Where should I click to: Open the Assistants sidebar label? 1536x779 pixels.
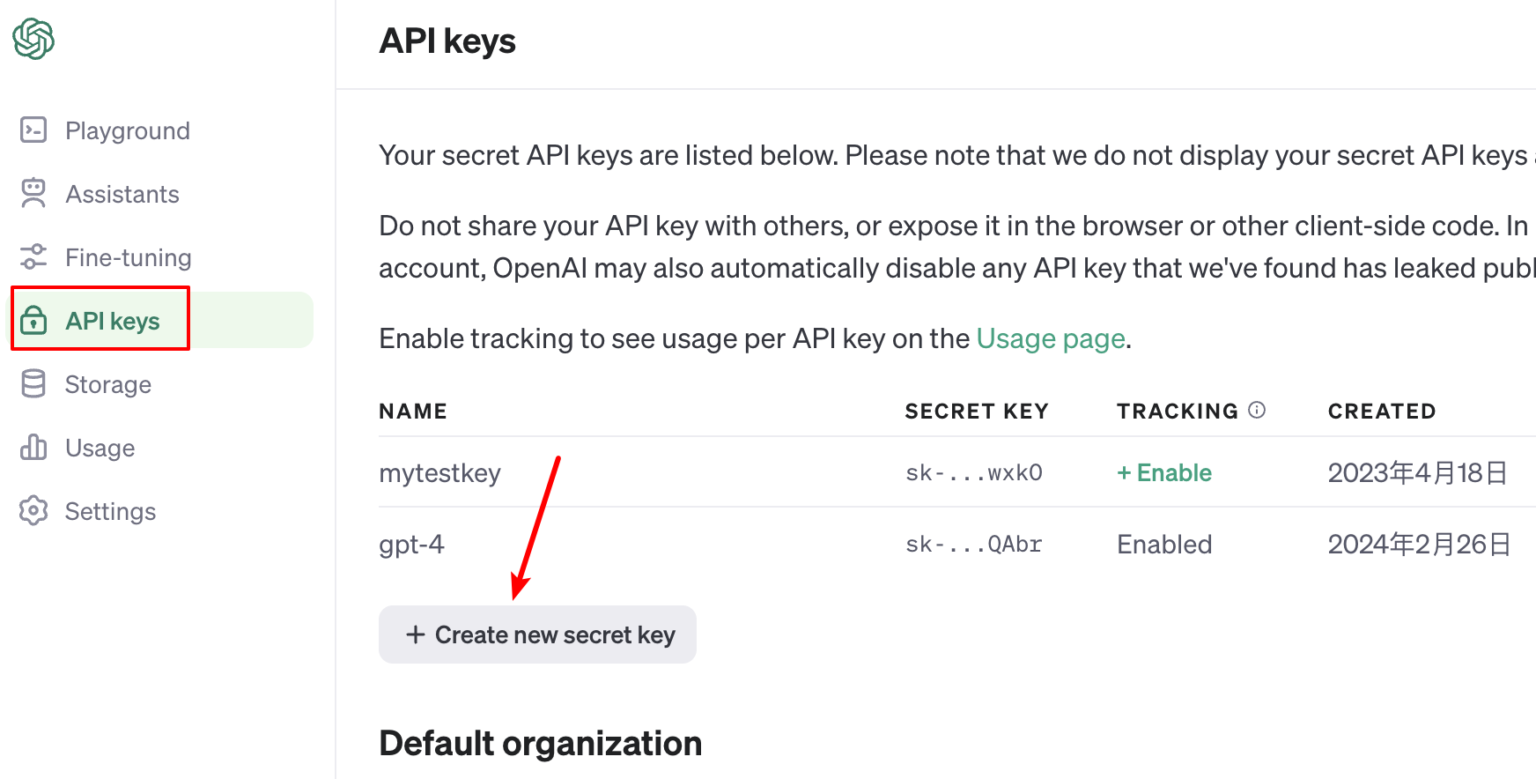click(122, 194)
